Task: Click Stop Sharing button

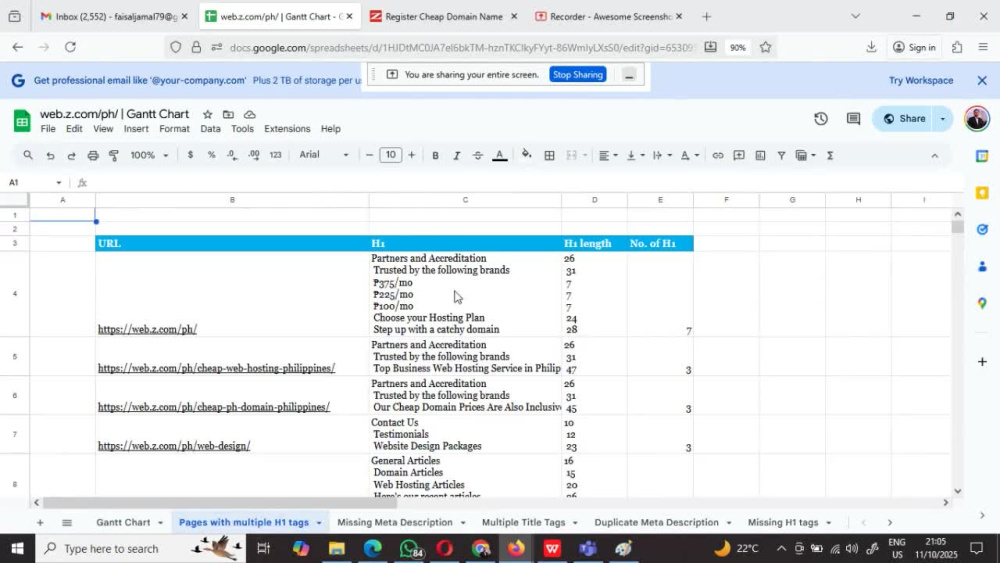Action: (578, 75)
